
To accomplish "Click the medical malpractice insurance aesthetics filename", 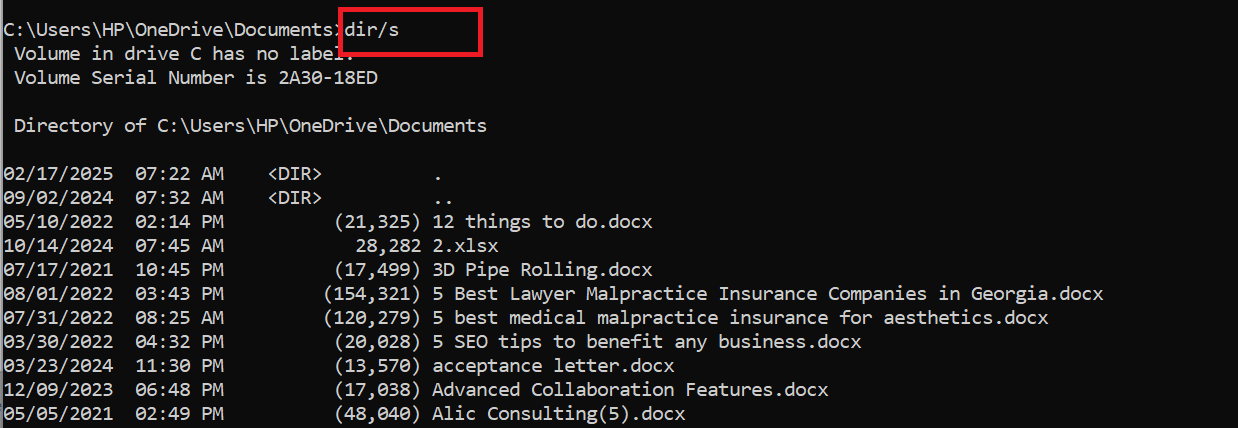I will pos(740,317).
